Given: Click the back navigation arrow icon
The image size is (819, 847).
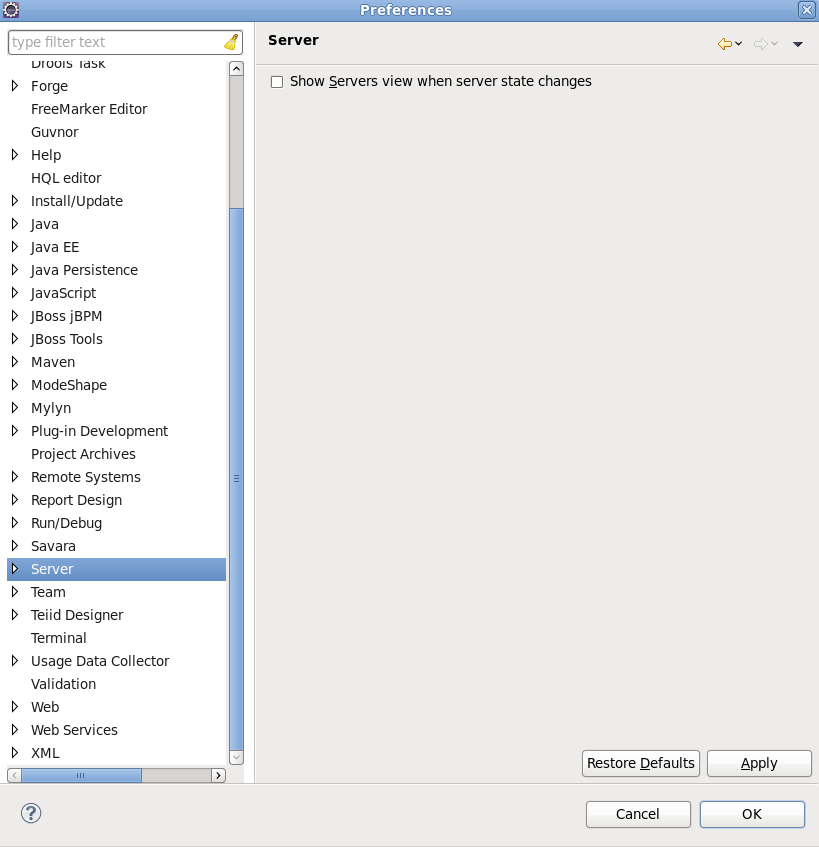Looking at the screenshot, I should (x=724, y=44).
